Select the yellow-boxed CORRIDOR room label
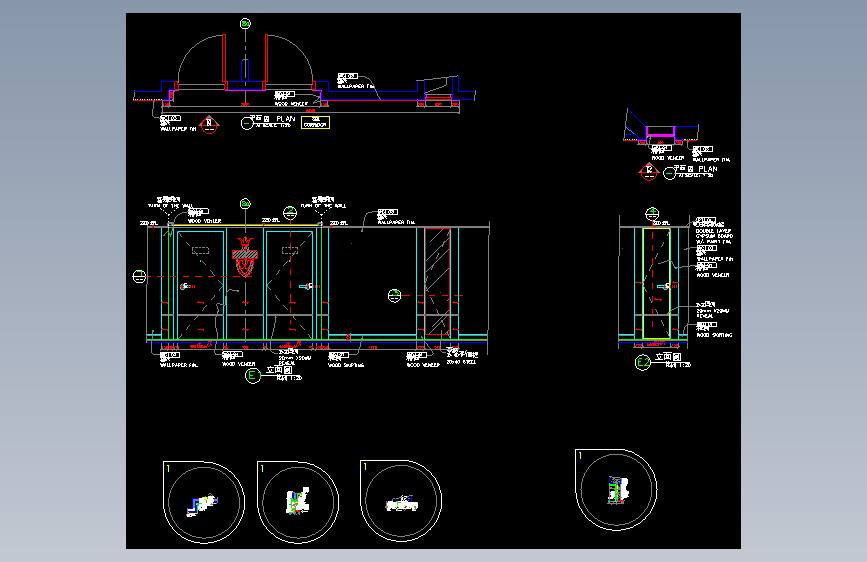Image resolution: width=867 pixels, height=562 pixels. (x=315, y=122)
